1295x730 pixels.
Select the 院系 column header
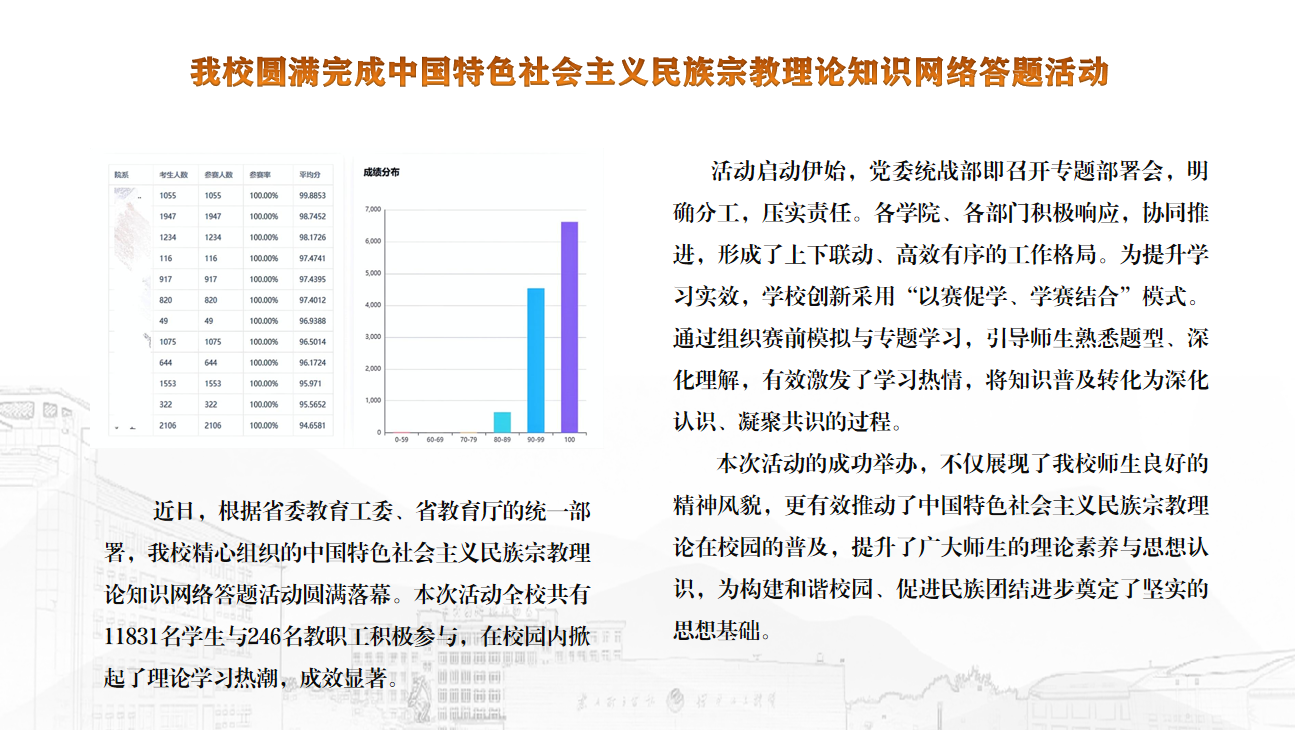coord(121,175)
